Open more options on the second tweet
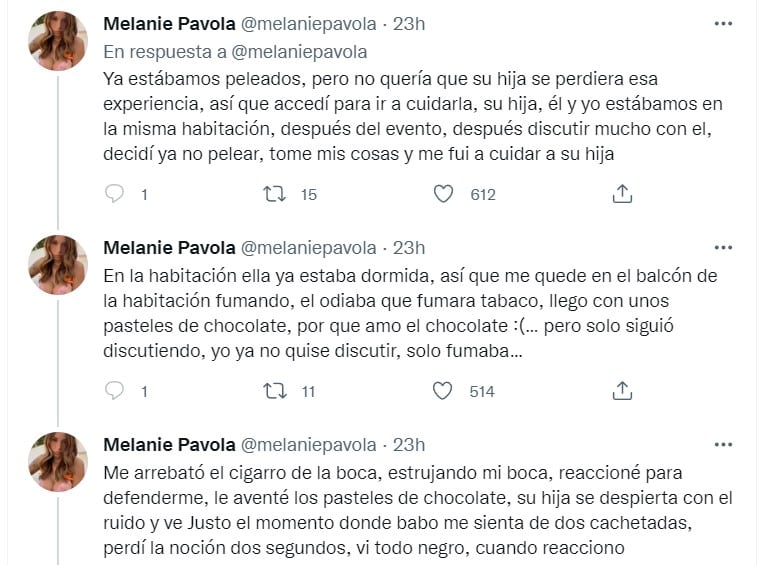The width and height of the screenshot is (762, 565). tap(723, 247)
